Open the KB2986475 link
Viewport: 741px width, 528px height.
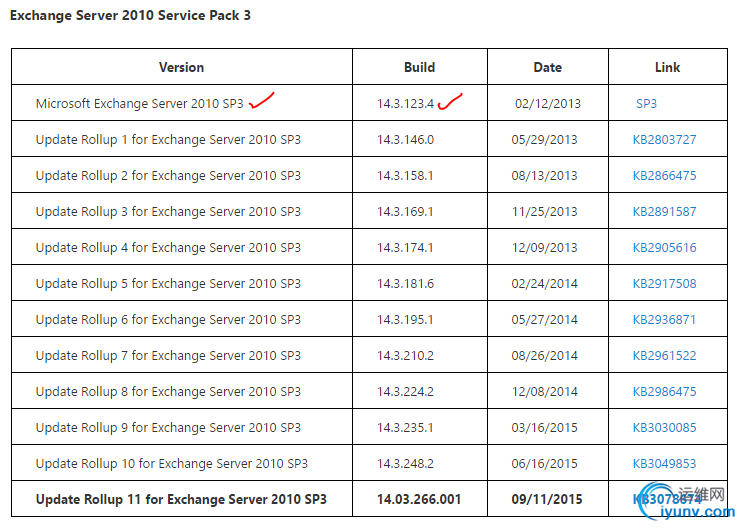pyautogui.click(x=664, y=391)
